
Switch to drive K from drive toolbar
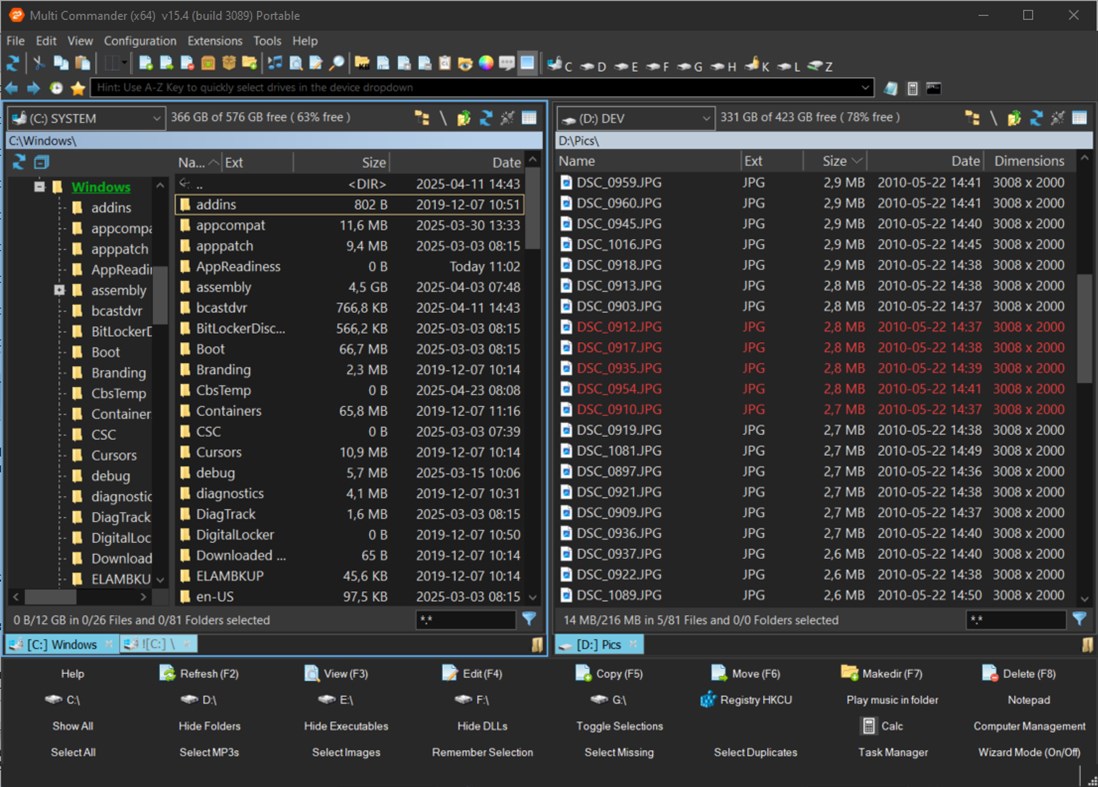pyautogui.click(x=757, y=66)
